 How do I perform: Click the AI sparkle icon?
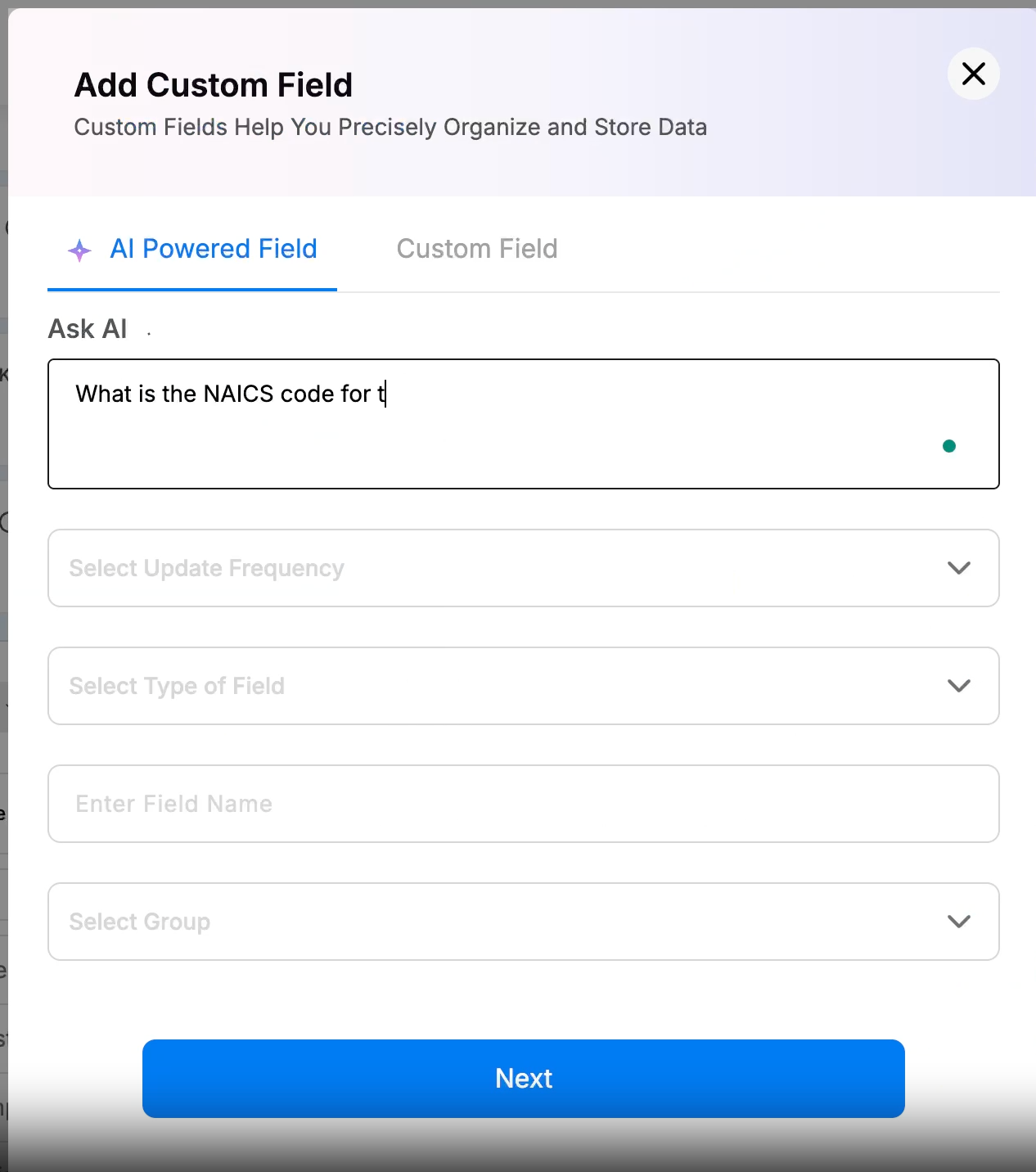[79, 250]
